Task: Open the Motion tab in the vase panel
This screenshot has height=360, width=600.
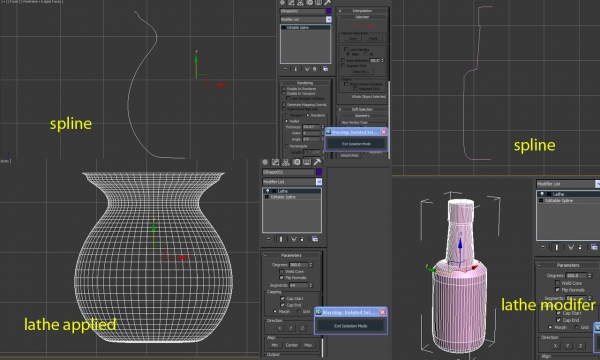Action: click(296, 162)
